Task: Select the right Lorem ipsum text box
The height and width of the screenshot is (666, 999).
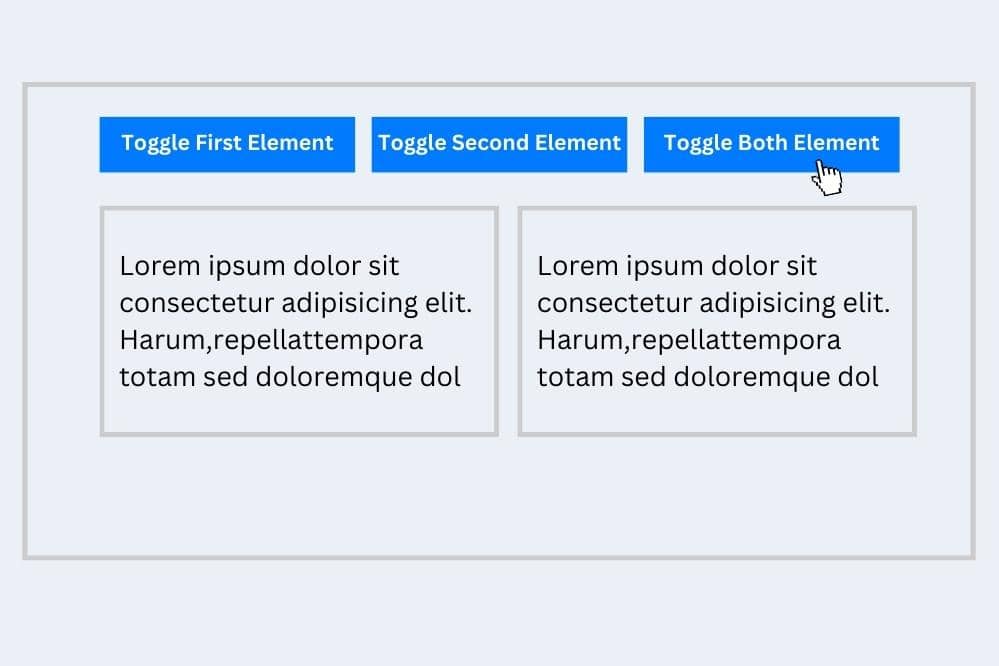Action: pos(716,320)
